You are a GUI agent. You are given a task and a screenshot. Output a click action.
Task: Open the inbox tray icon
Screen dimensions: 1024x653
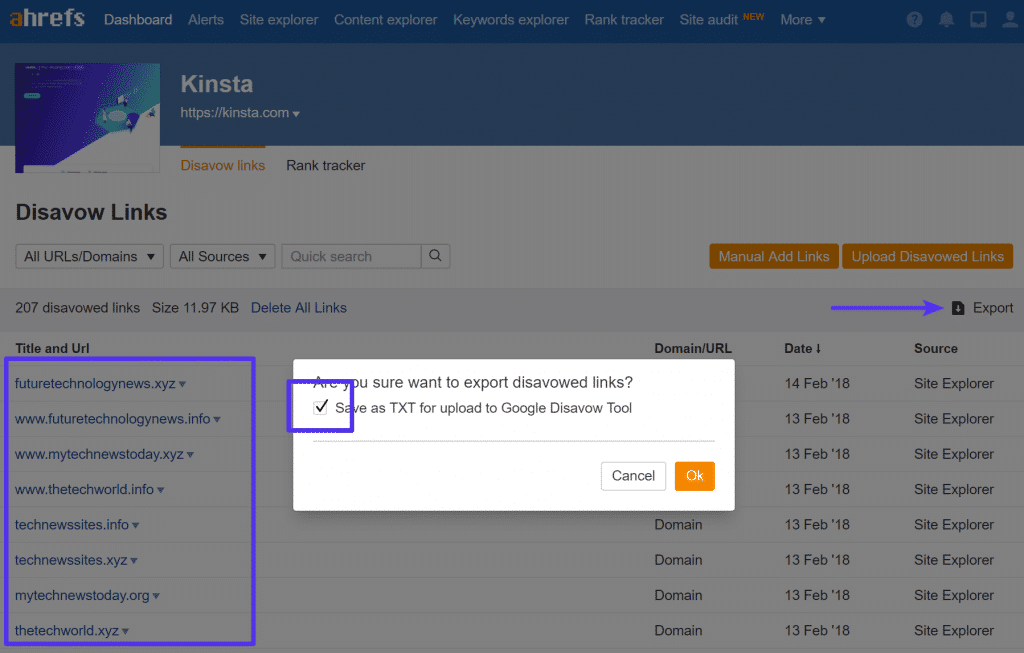coord(978,20)
